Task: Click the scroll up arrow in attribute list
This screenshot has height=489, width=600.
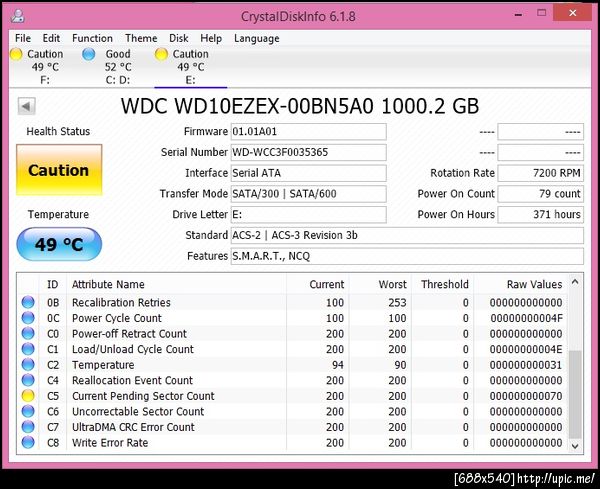Action: click(x=575, y=282)
